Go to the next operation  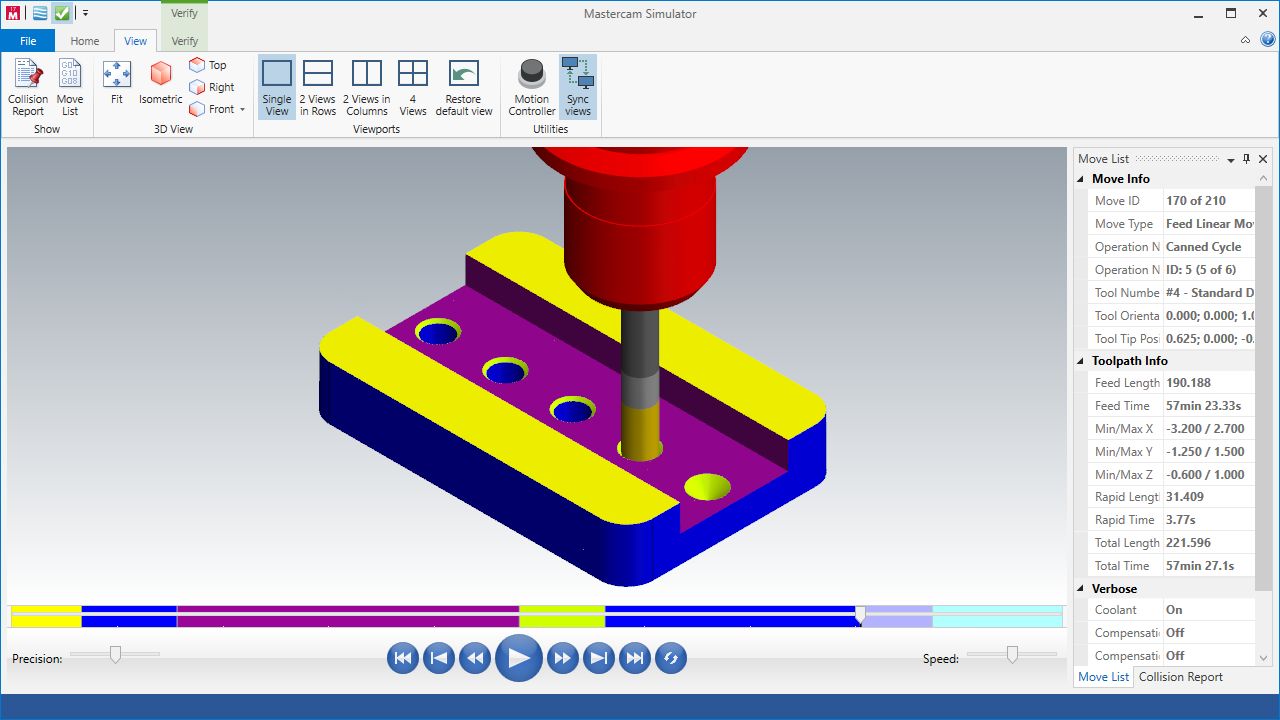click(599, 658)
